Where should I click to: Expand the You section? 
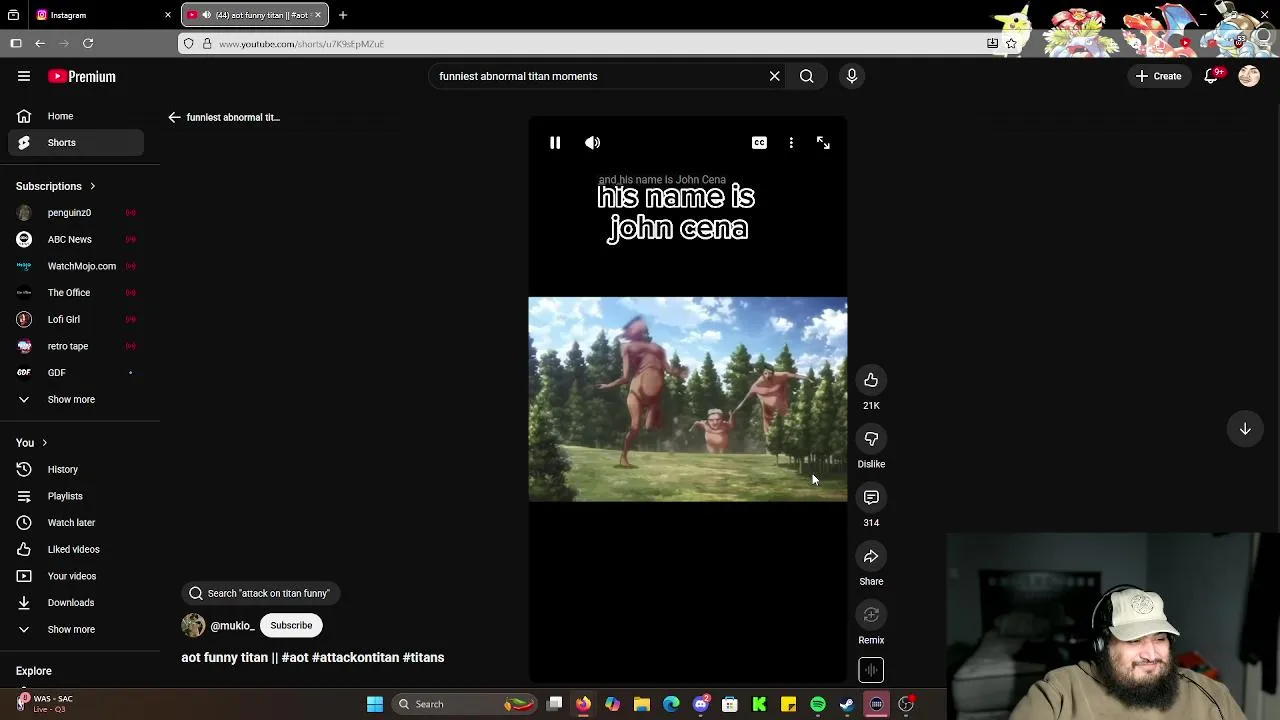point(31,443)
